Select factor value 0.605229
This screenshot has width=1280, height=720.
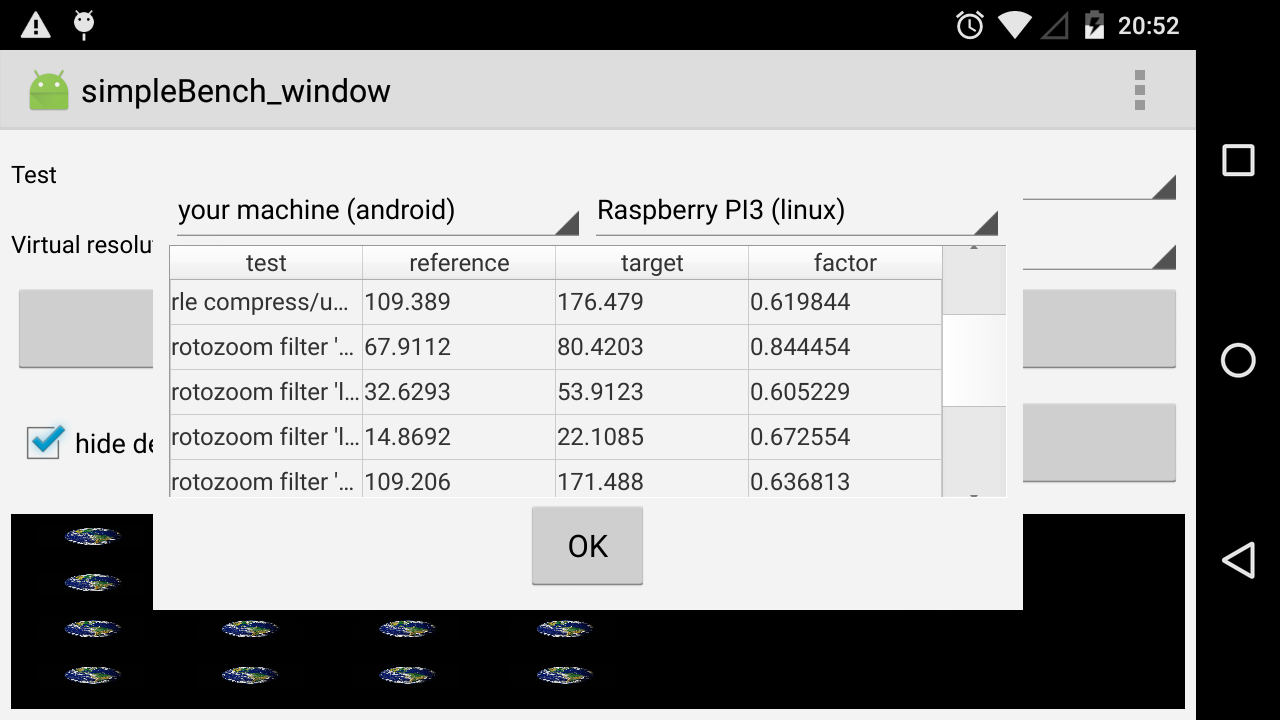845,392
